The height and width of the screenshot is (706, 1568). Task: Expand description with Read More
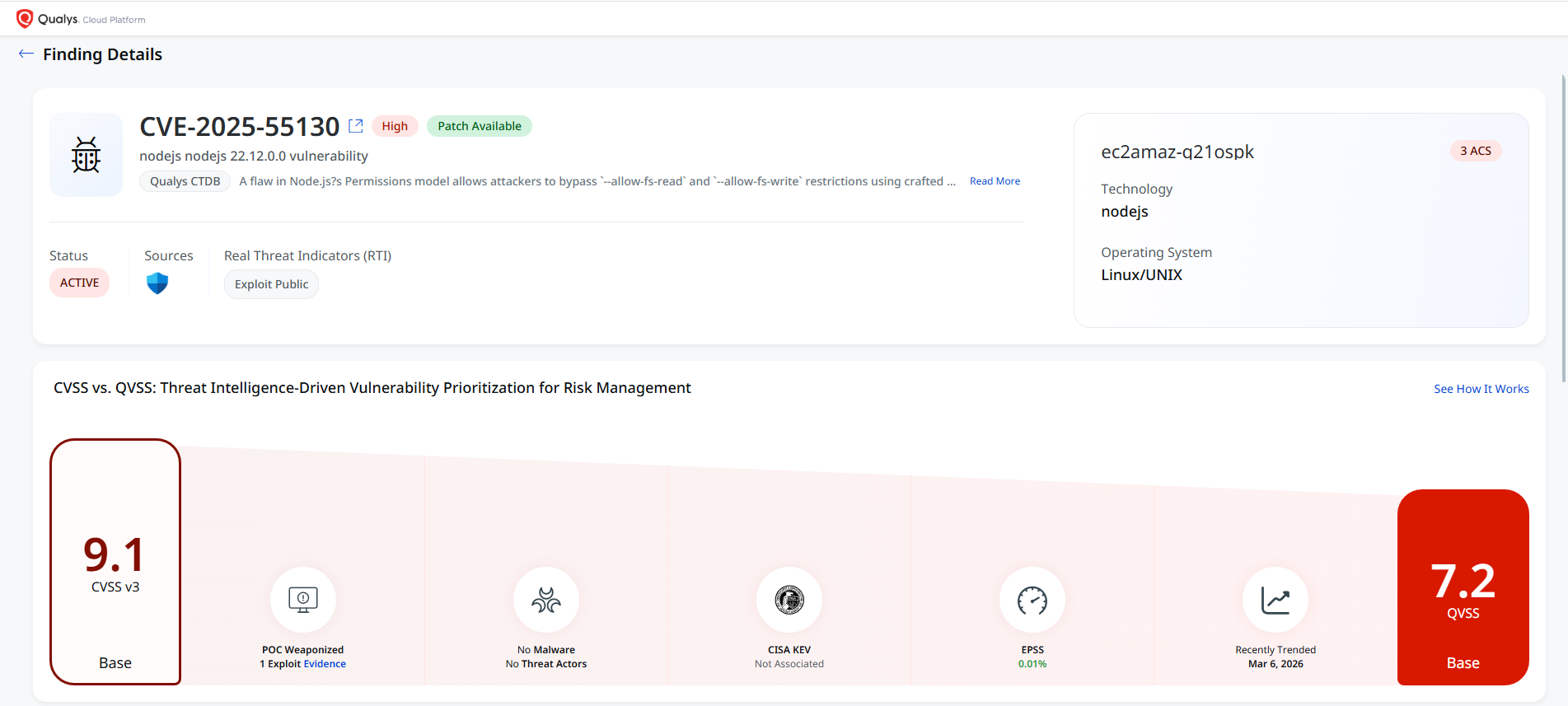(995, 181)
